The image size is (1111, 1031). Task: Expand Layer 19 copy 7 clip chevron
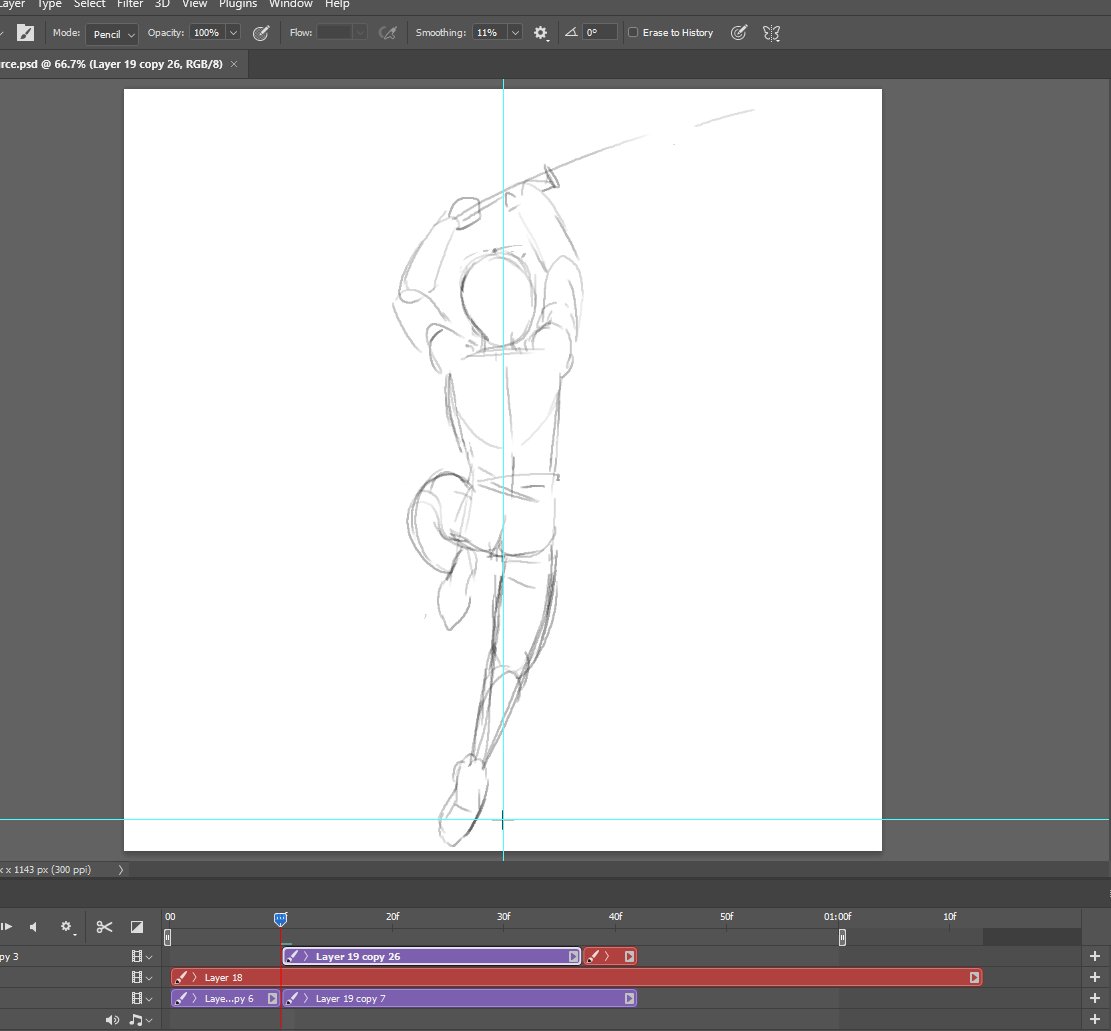click(x=306, y=998)
